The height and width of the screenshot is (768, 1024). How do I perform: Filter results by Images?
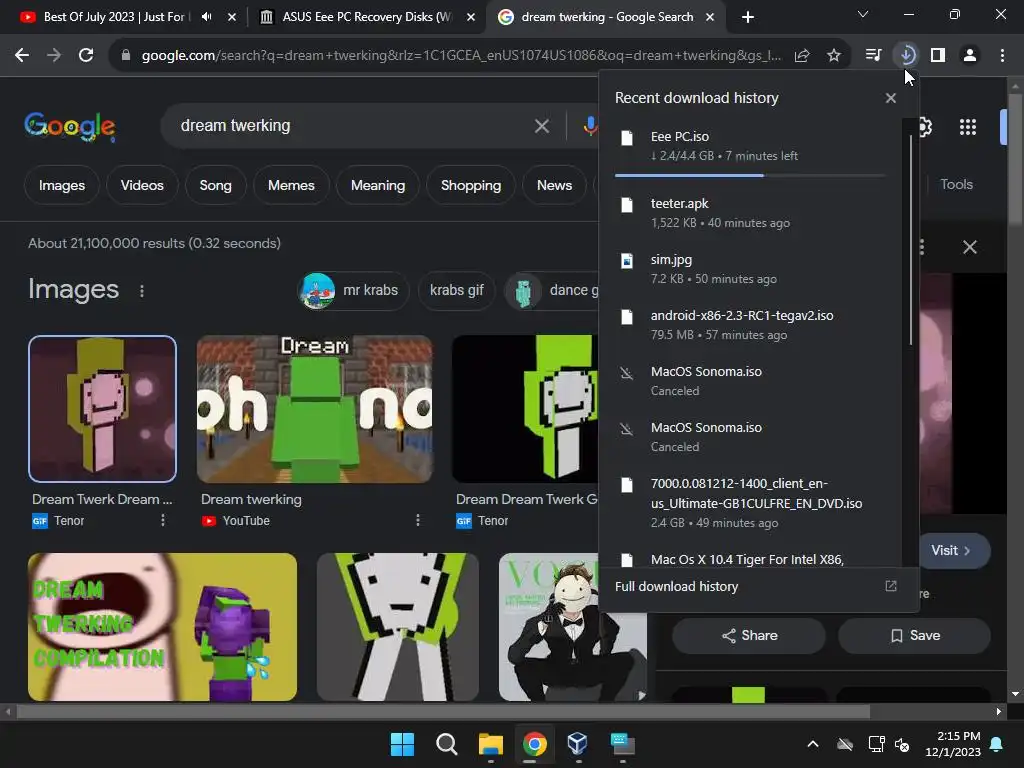pos(61,185)
